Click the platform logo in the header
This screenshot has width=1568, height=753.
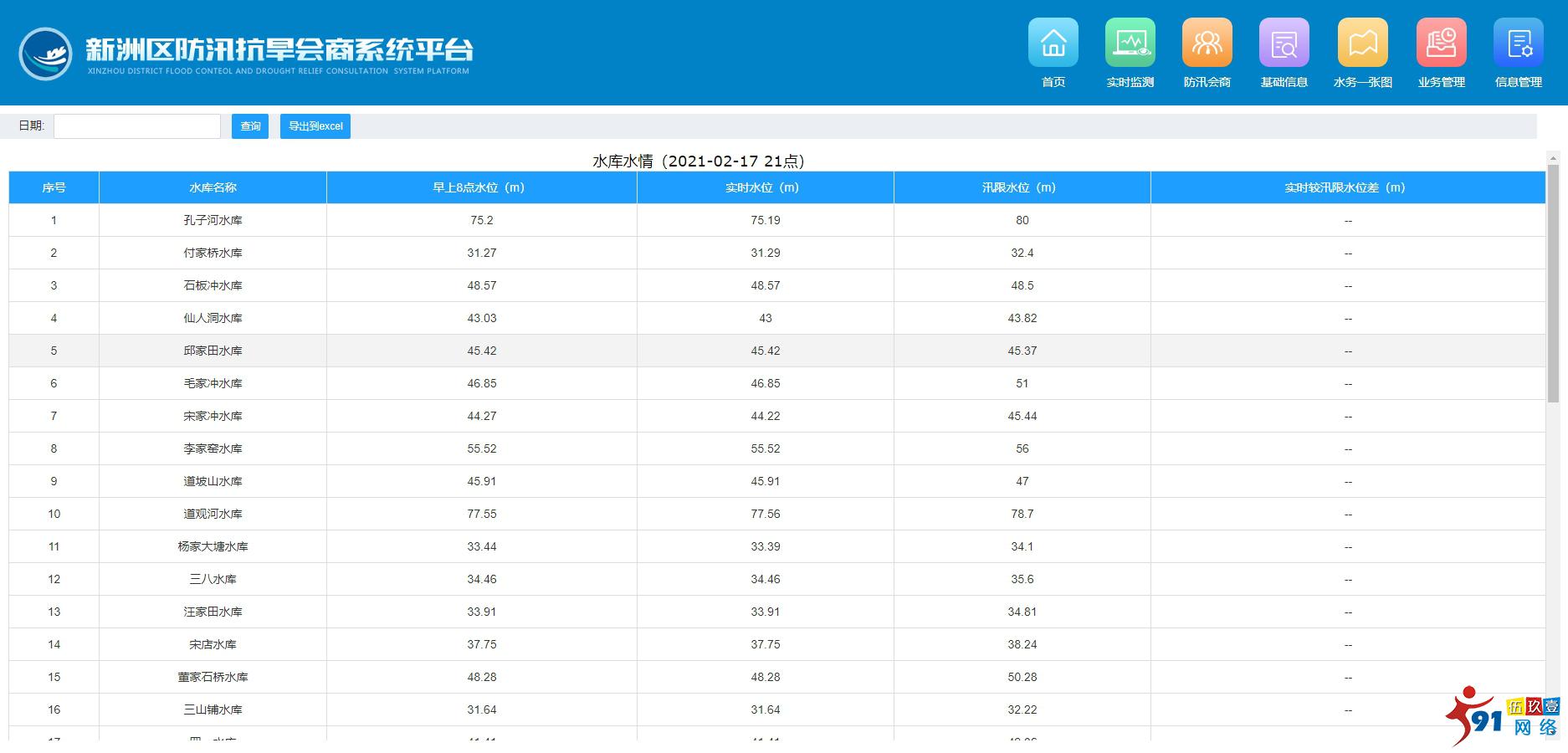(x=46, y=54)
